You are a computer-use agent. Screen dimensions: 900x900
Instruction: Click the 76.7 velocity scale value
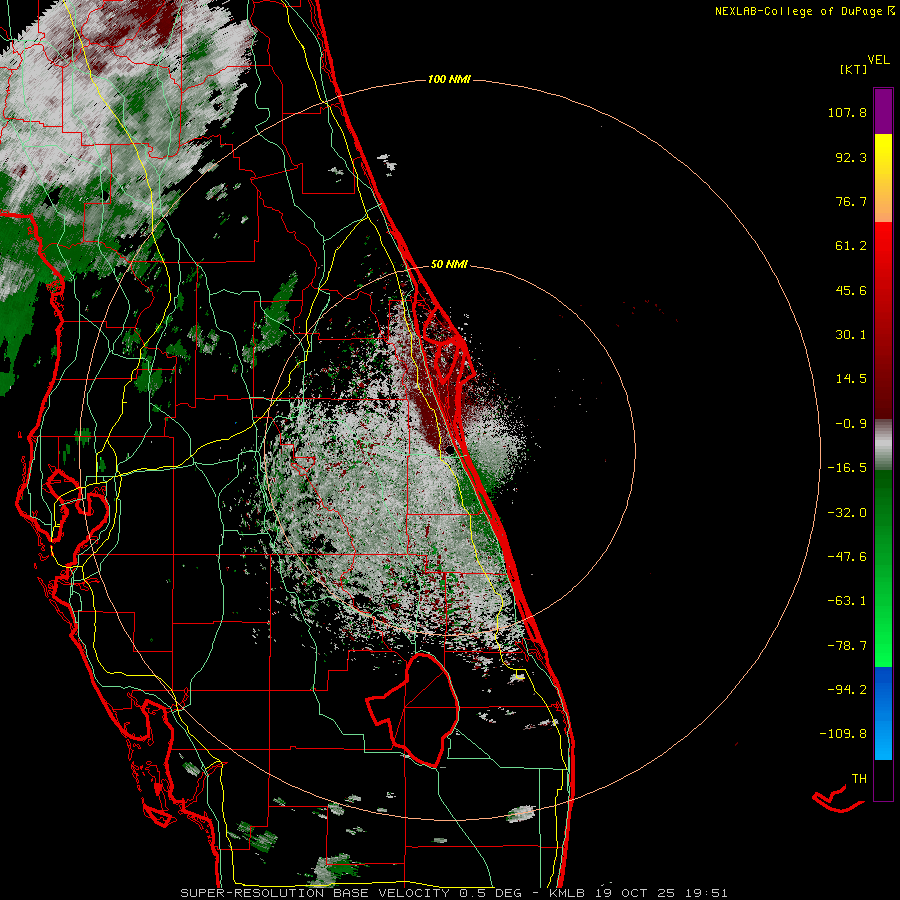(x=851, y=201)
